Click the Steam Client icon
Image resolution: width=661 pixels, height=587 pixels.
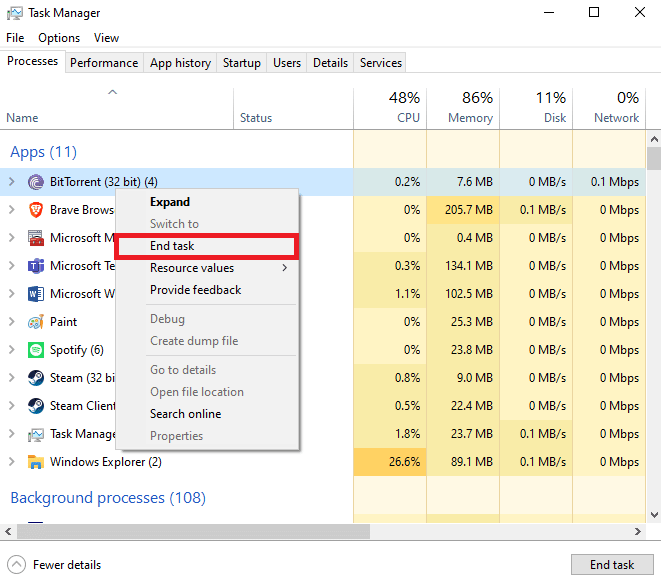pos(36,406)
